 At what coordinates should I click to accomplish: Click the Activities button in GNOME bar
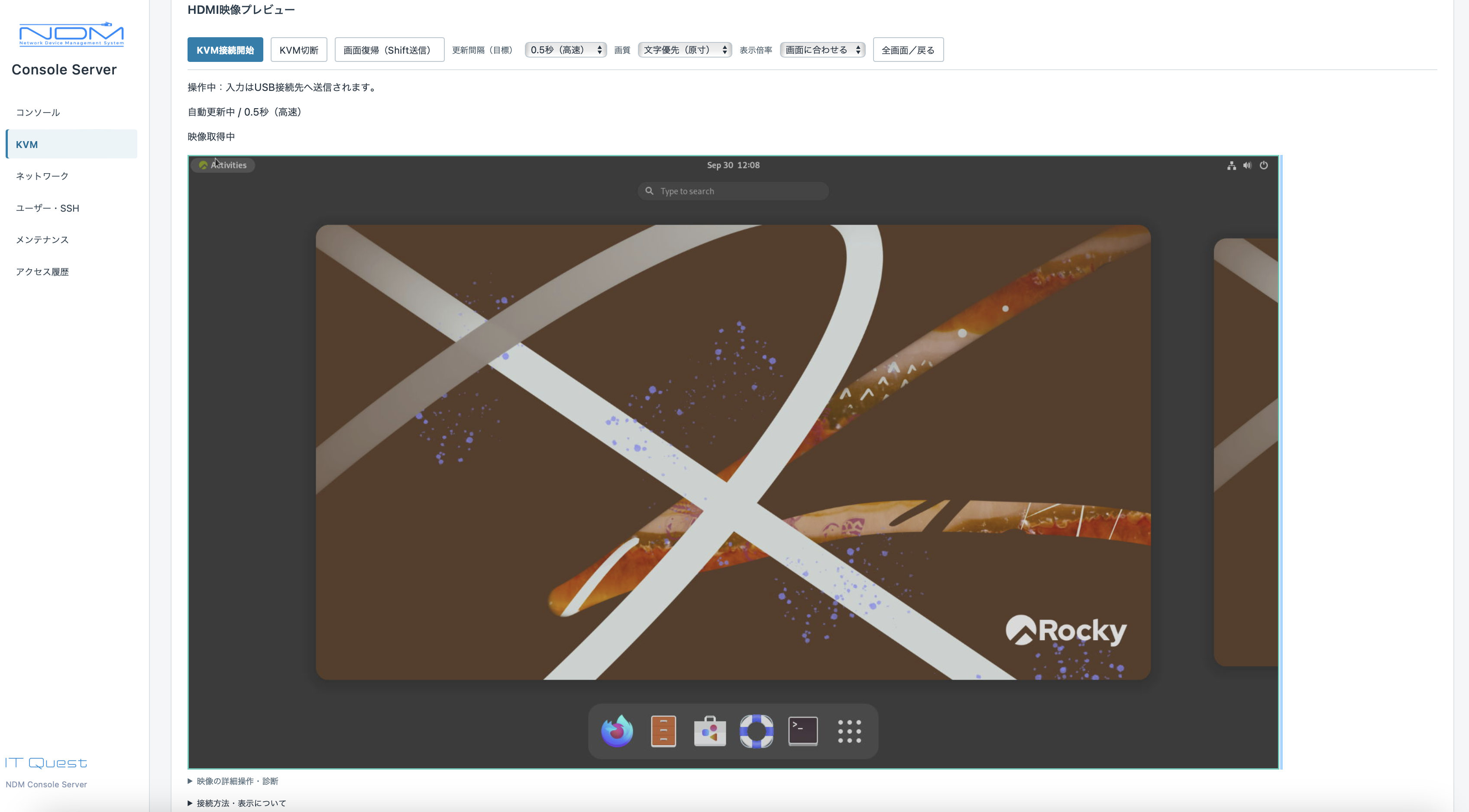tap(223, 165)
